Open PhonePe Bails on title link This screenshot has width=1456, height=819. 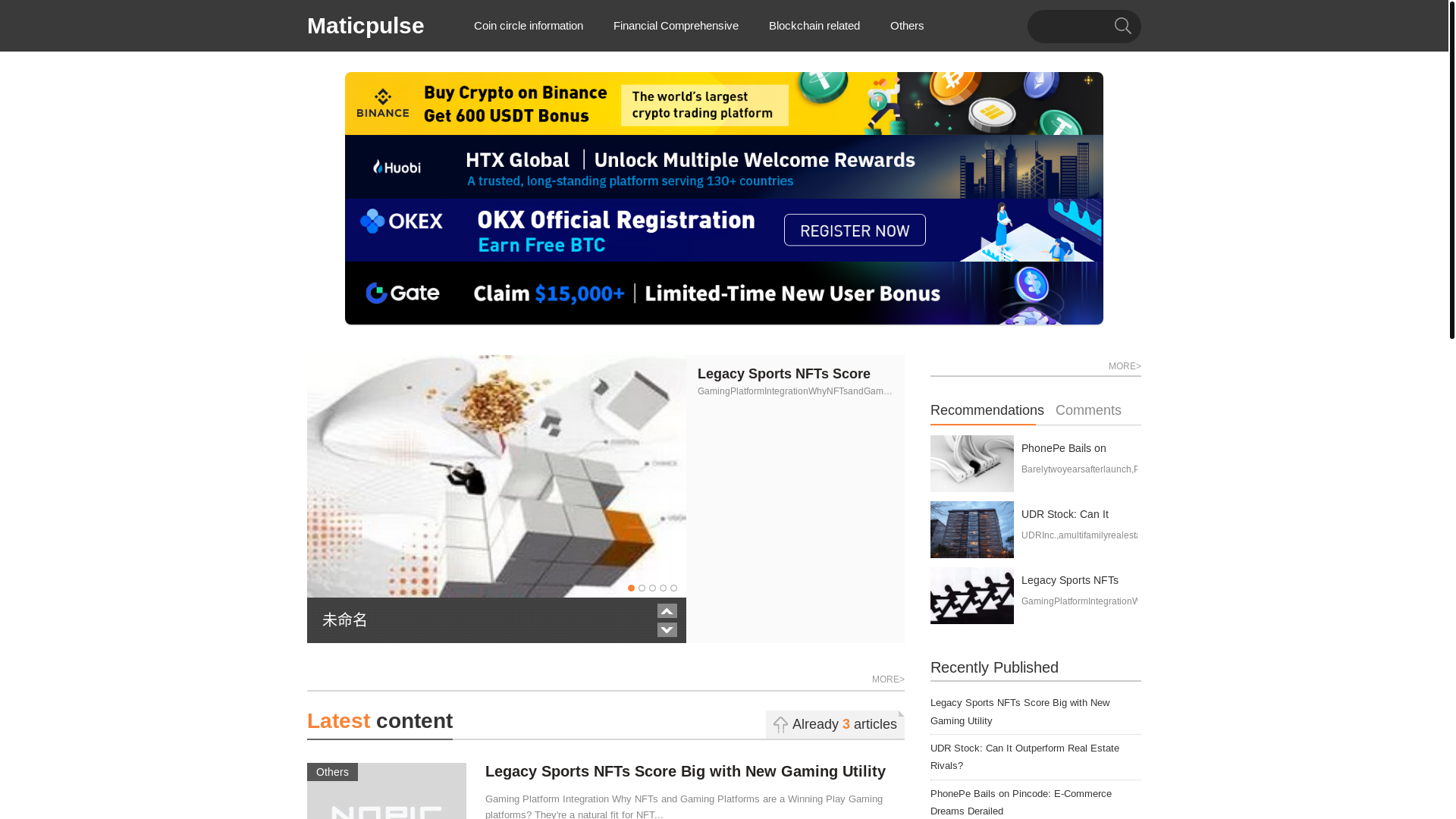click(1064, 448)
